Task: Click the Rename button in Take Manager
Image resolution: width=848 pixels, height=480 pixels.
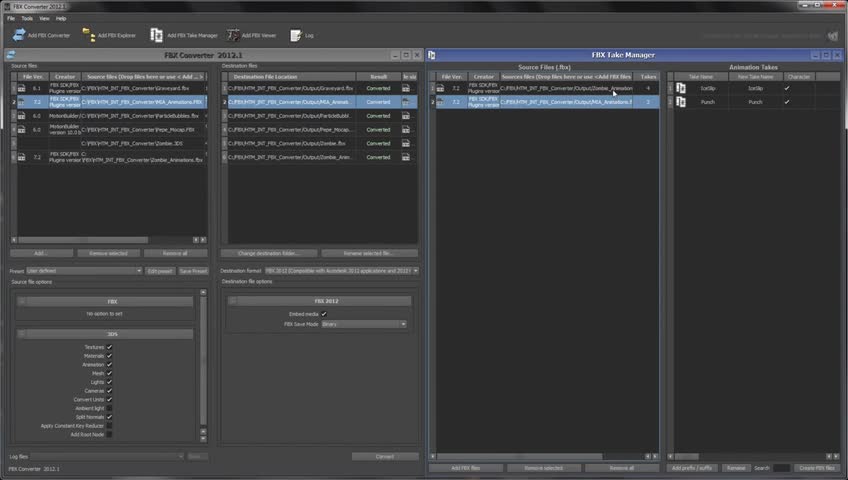Action: click(736, 468)
